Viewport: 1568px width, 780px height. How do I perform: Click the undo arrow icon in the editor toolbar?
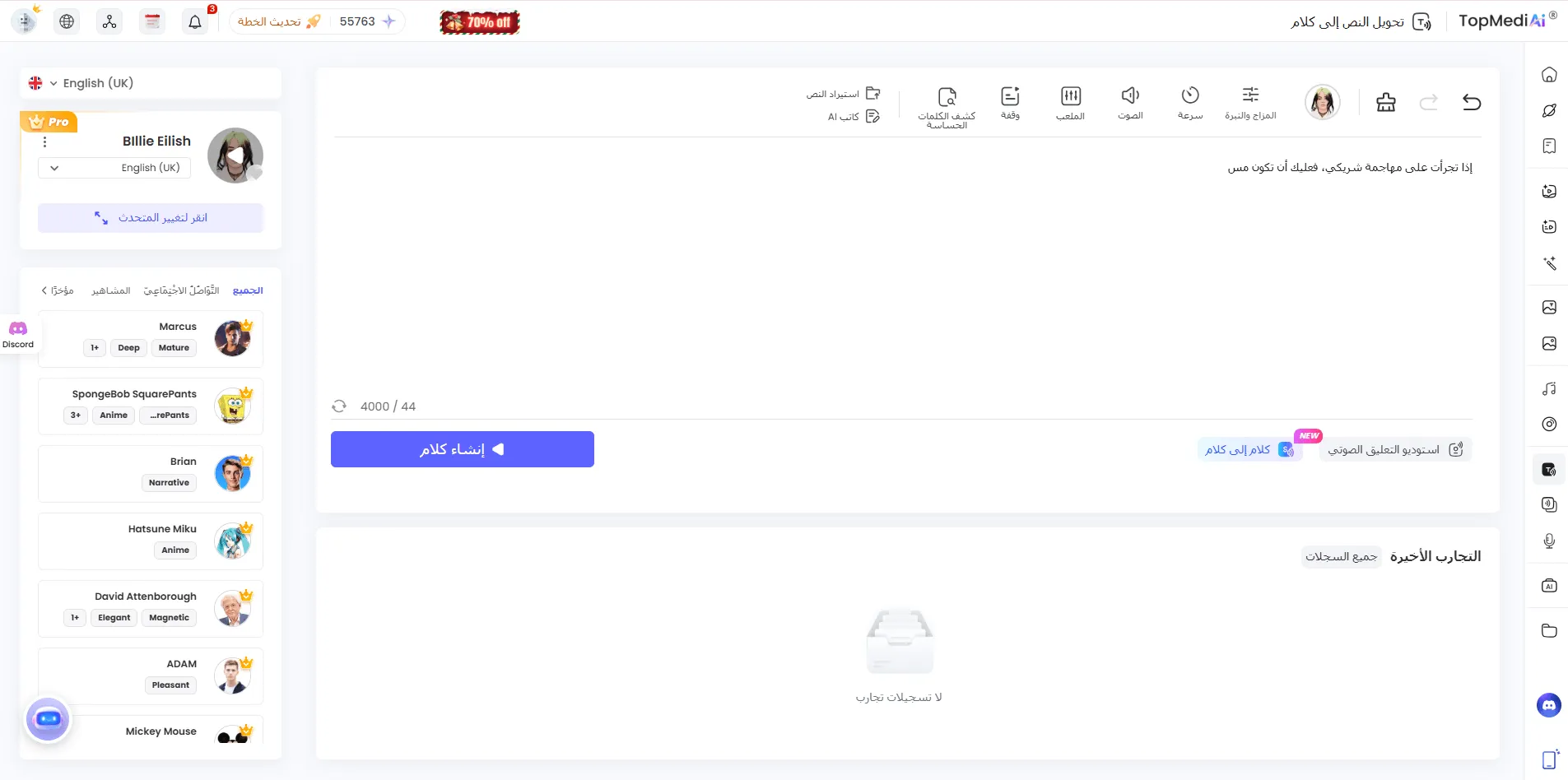[1472, 102]
